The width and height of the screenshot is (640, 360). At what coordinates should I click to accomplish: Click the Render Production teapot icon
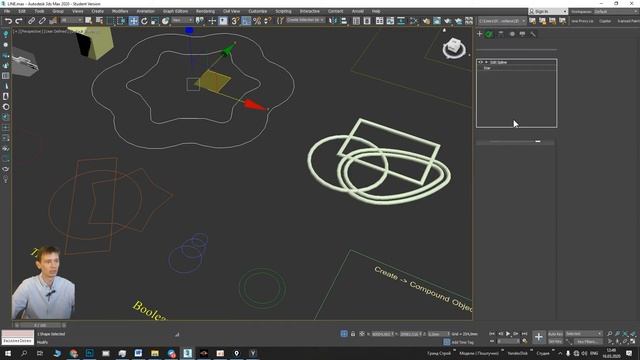(x=459, y=20)
